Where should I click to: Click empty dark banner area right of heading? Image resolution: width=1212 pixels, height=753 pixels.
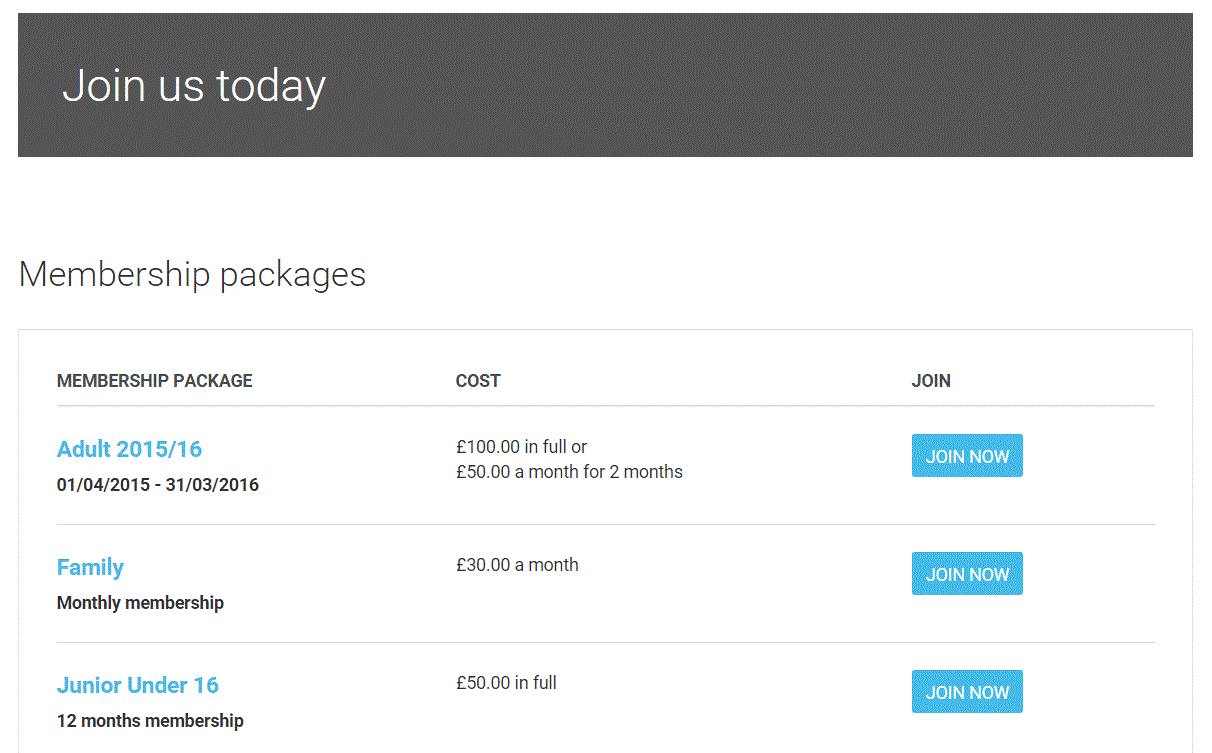coord(800,86)
